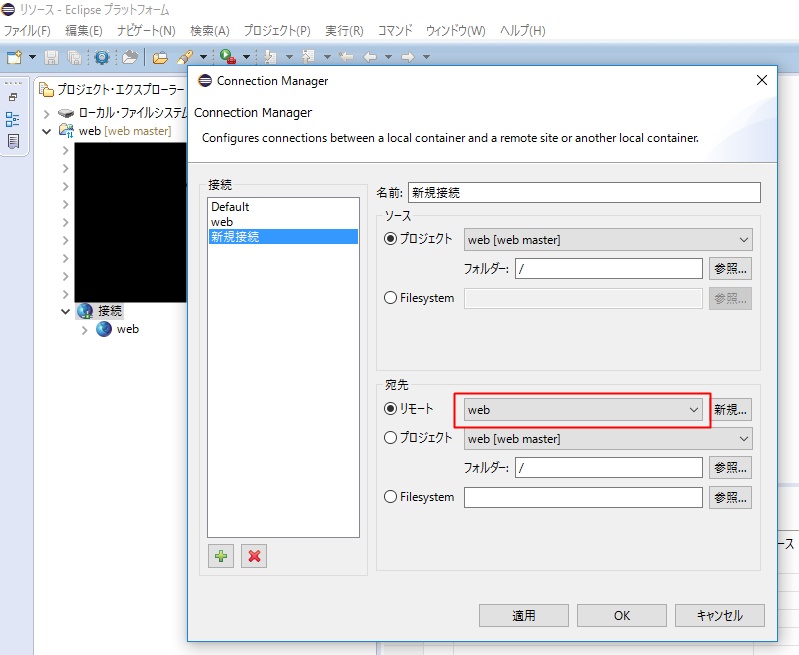
Task: Select the 宛先 Filesystem radio button
Action: (390, 497)
